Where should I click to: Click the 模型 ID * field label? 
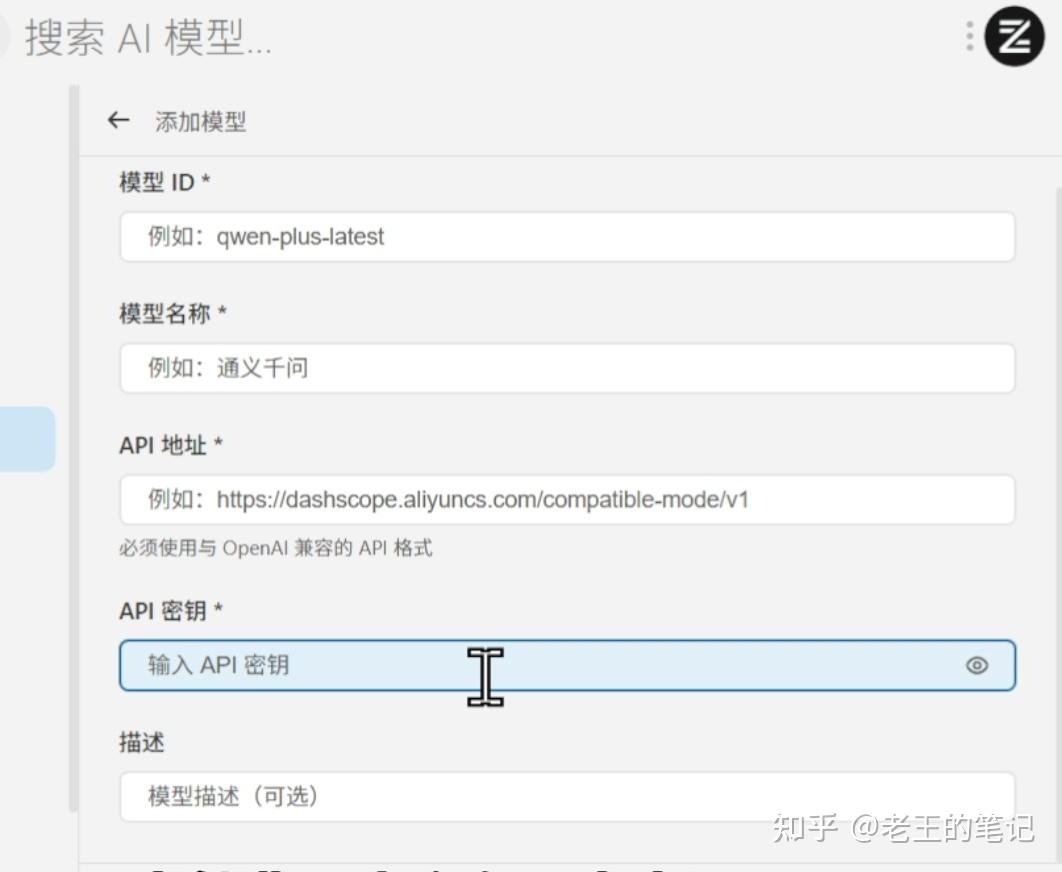coord(165,182)
